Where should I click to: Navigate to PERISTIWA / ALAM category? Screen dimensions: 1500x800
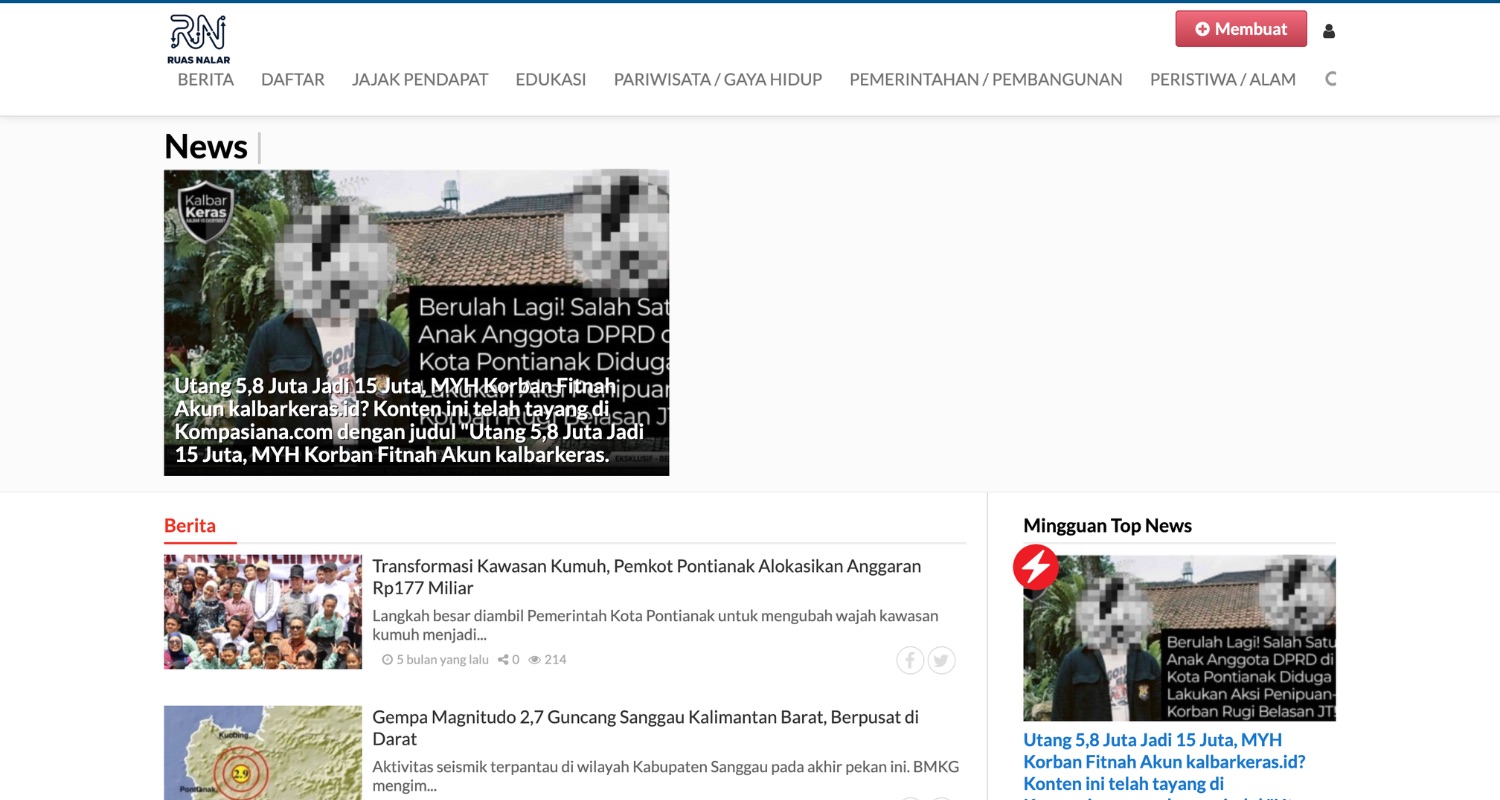(1223, 79)
